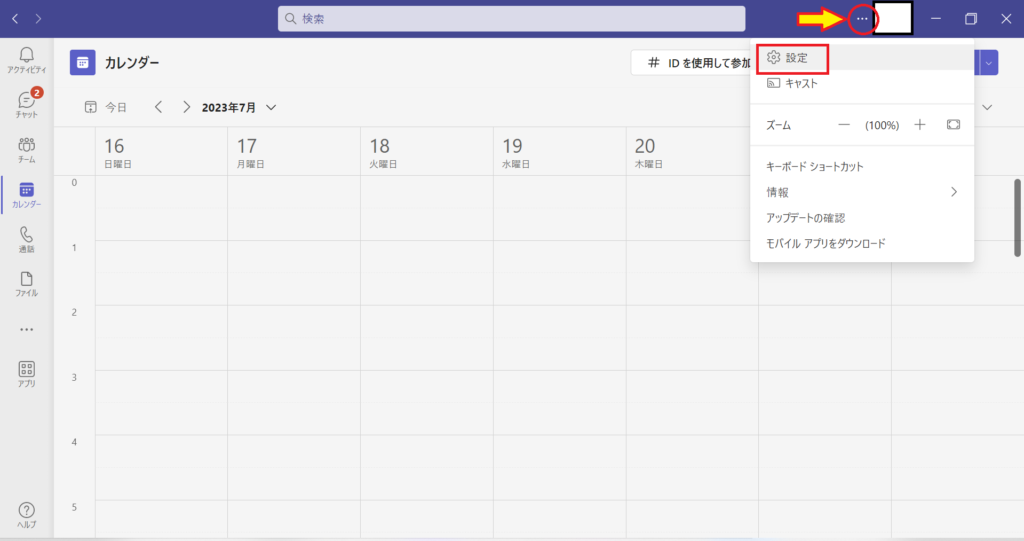The height and width of the screenshot is (541, 1024).
Task: Open the Calls (通話) section
Action: click(26, 239)
